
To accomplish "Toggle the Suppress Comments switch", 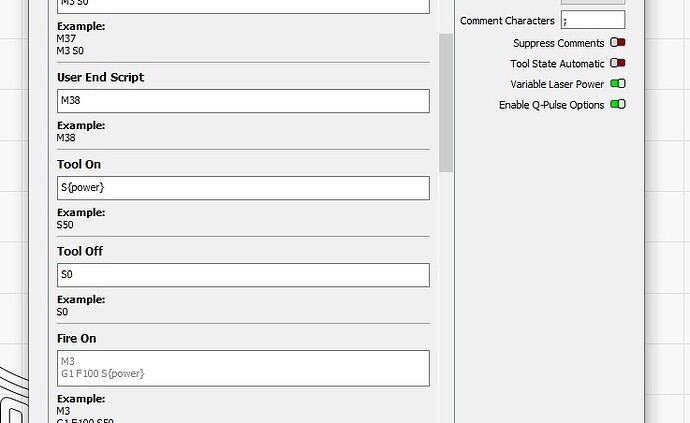I will click(617, 43).
